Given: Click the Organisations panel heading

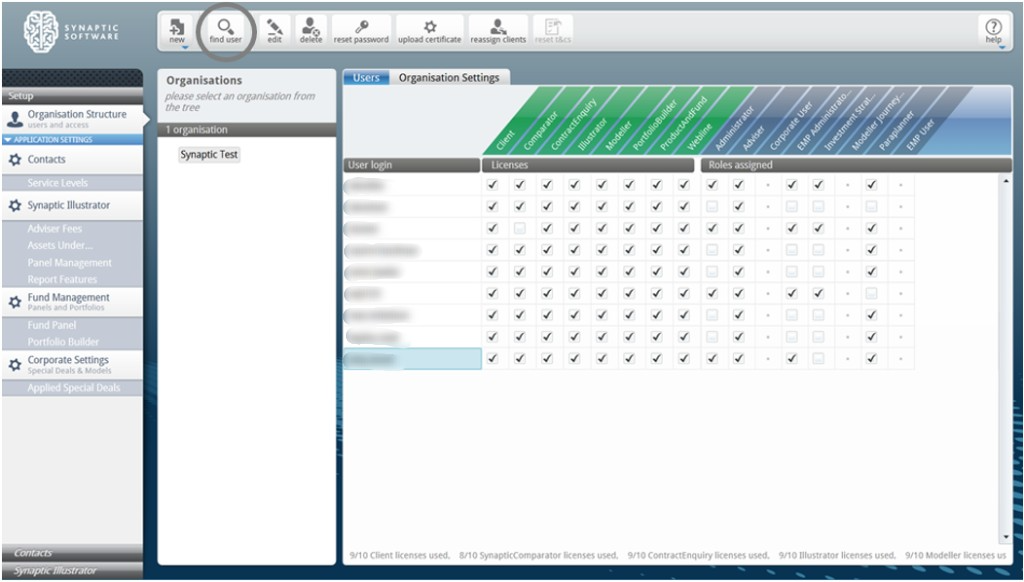Looking at the screenshot, I should coord(204,80).
